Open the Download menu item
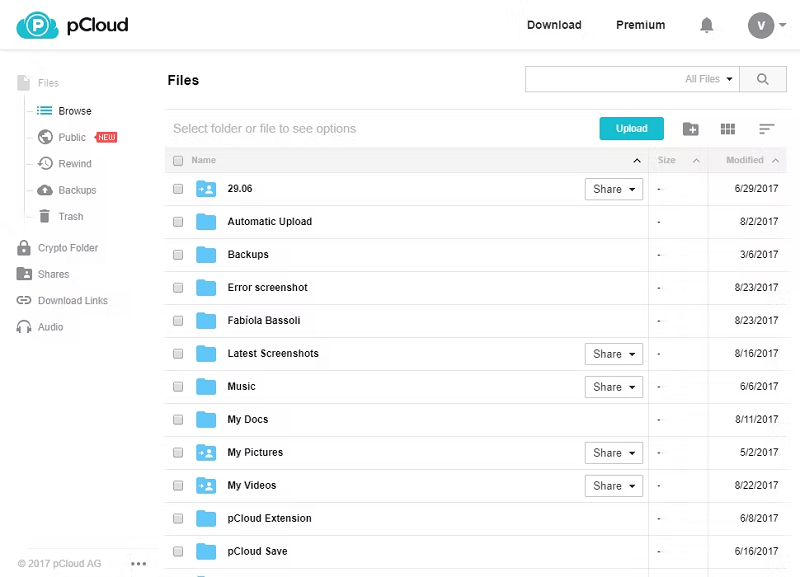This screenshot has width=800, height=577. click(x=554, y=25)
